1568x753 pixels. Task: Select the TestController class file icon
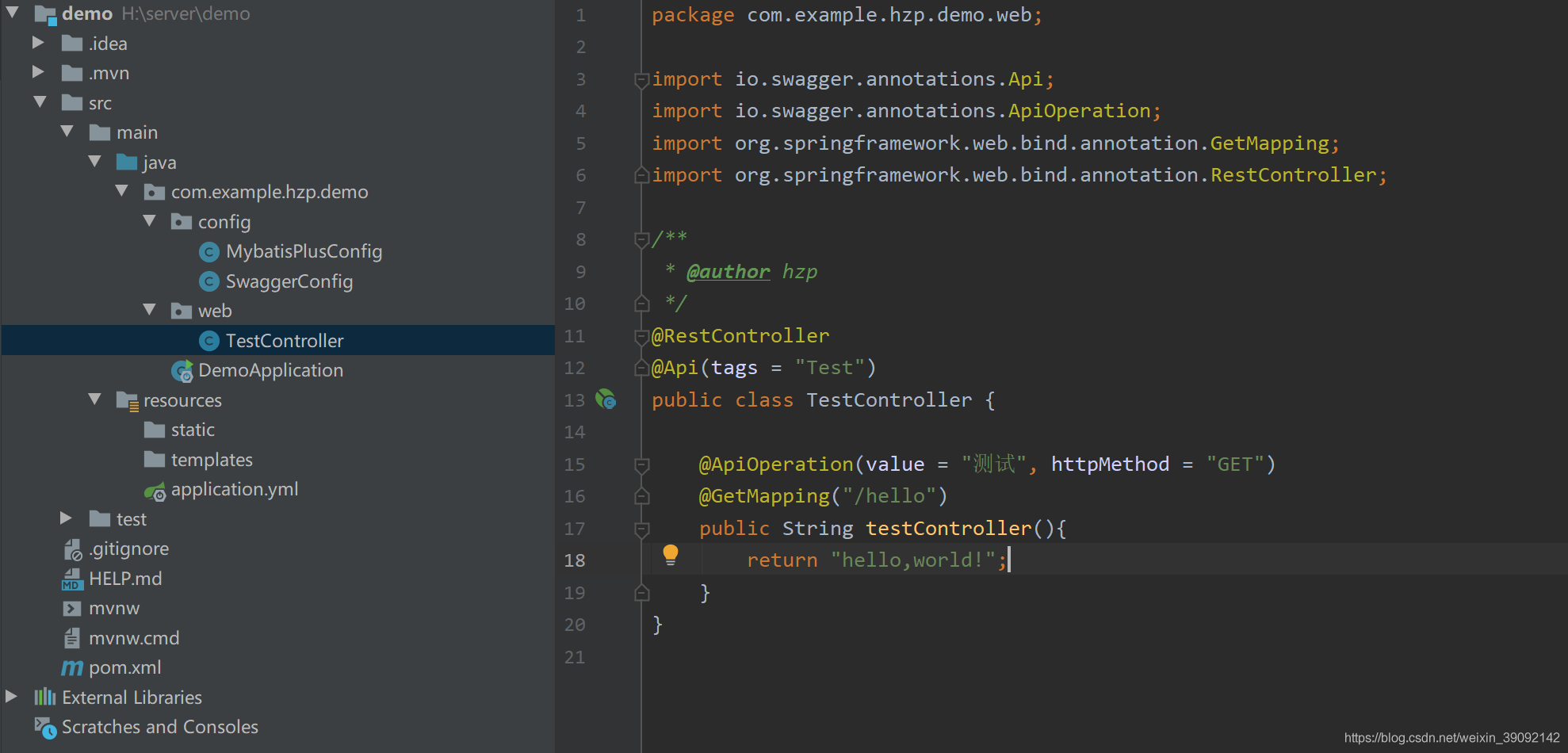208,340
